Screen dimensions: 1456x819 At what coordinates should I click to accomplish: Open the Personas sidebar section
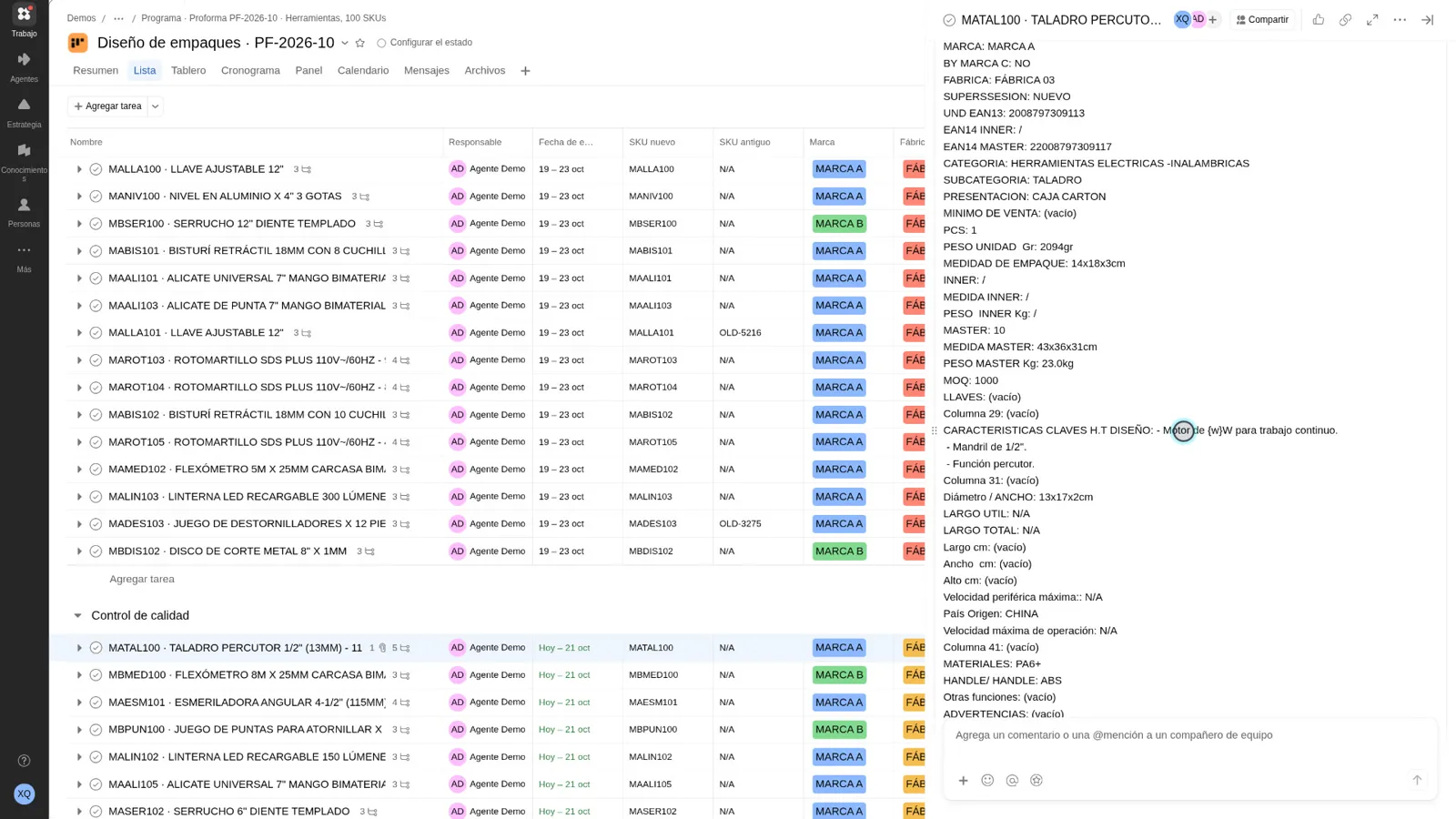[24, 212]
